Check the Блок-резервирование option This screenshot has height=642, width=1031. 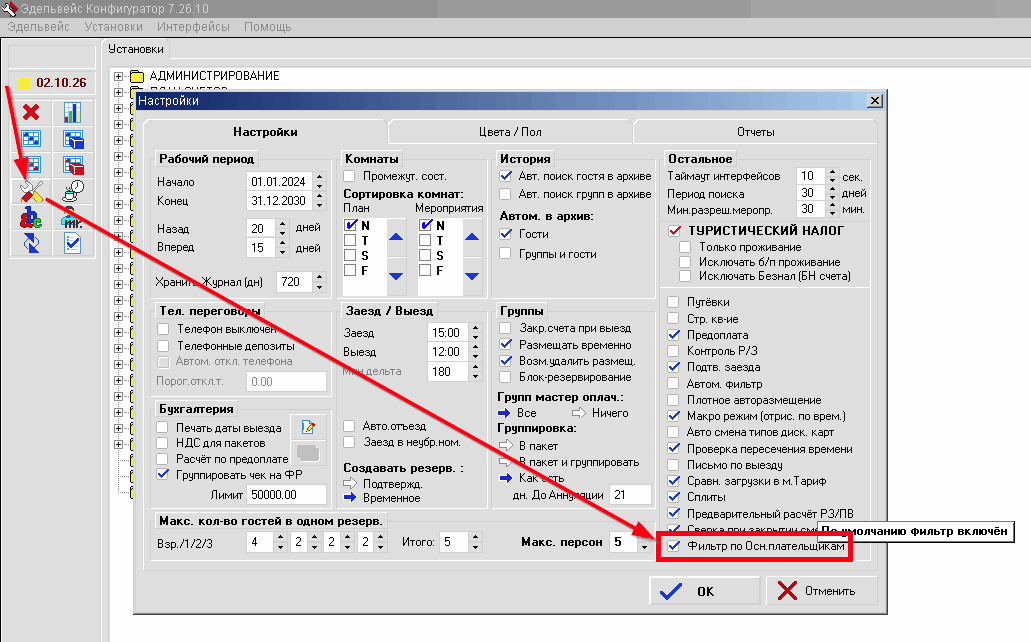point(505,377)
